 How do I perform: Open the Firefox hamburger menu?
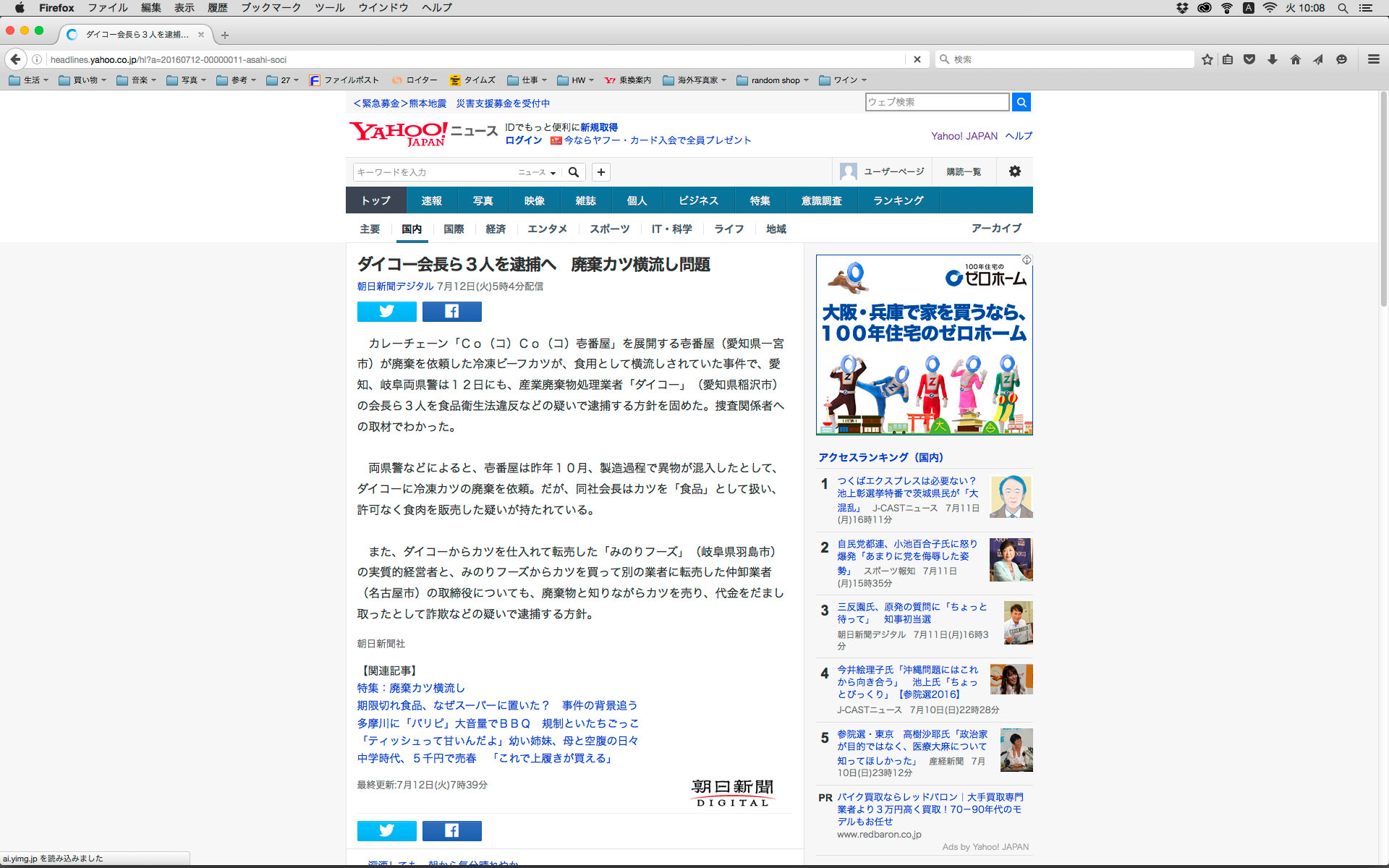point(1373,59)
